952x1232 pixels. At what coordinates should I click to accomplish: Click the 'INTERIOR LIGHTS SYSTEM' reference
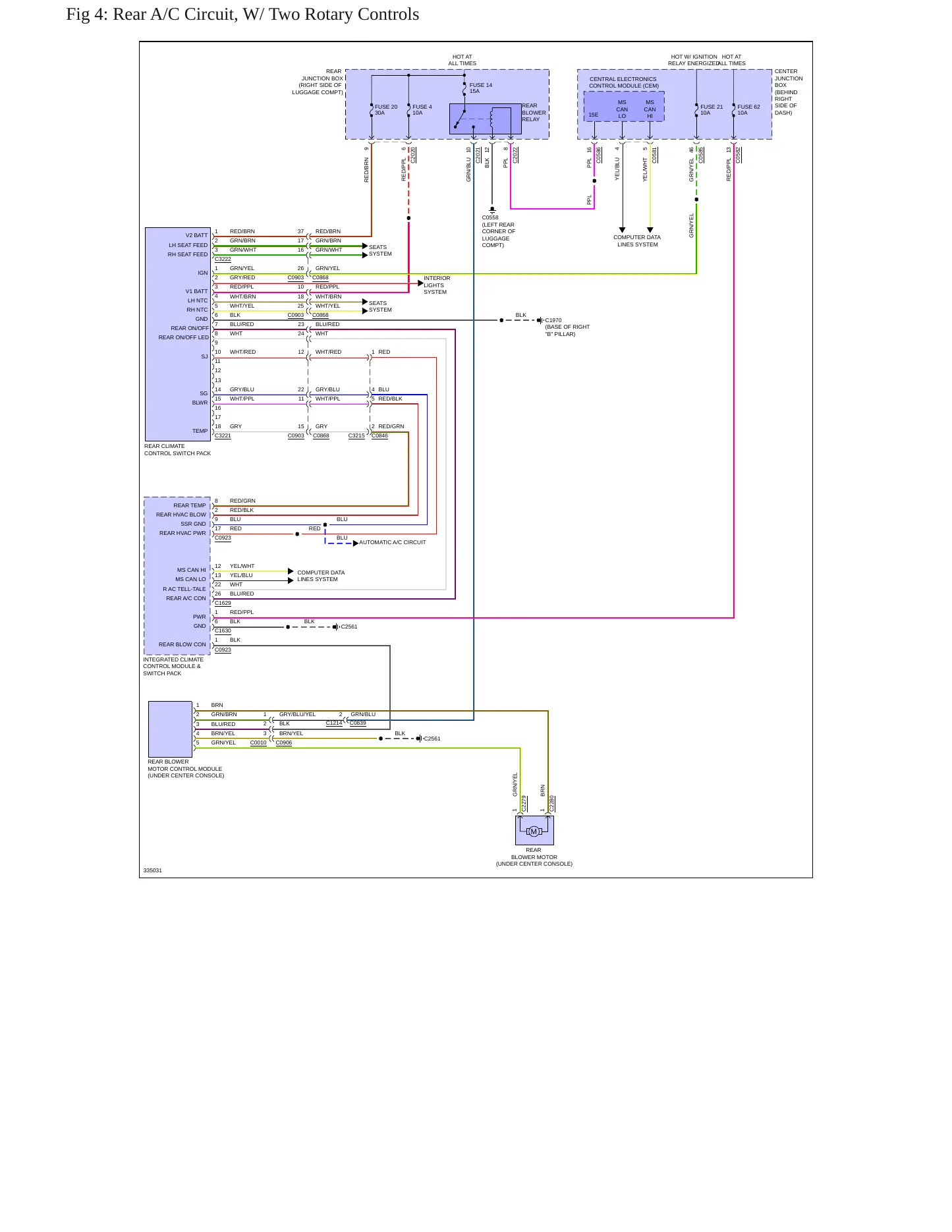437,285
